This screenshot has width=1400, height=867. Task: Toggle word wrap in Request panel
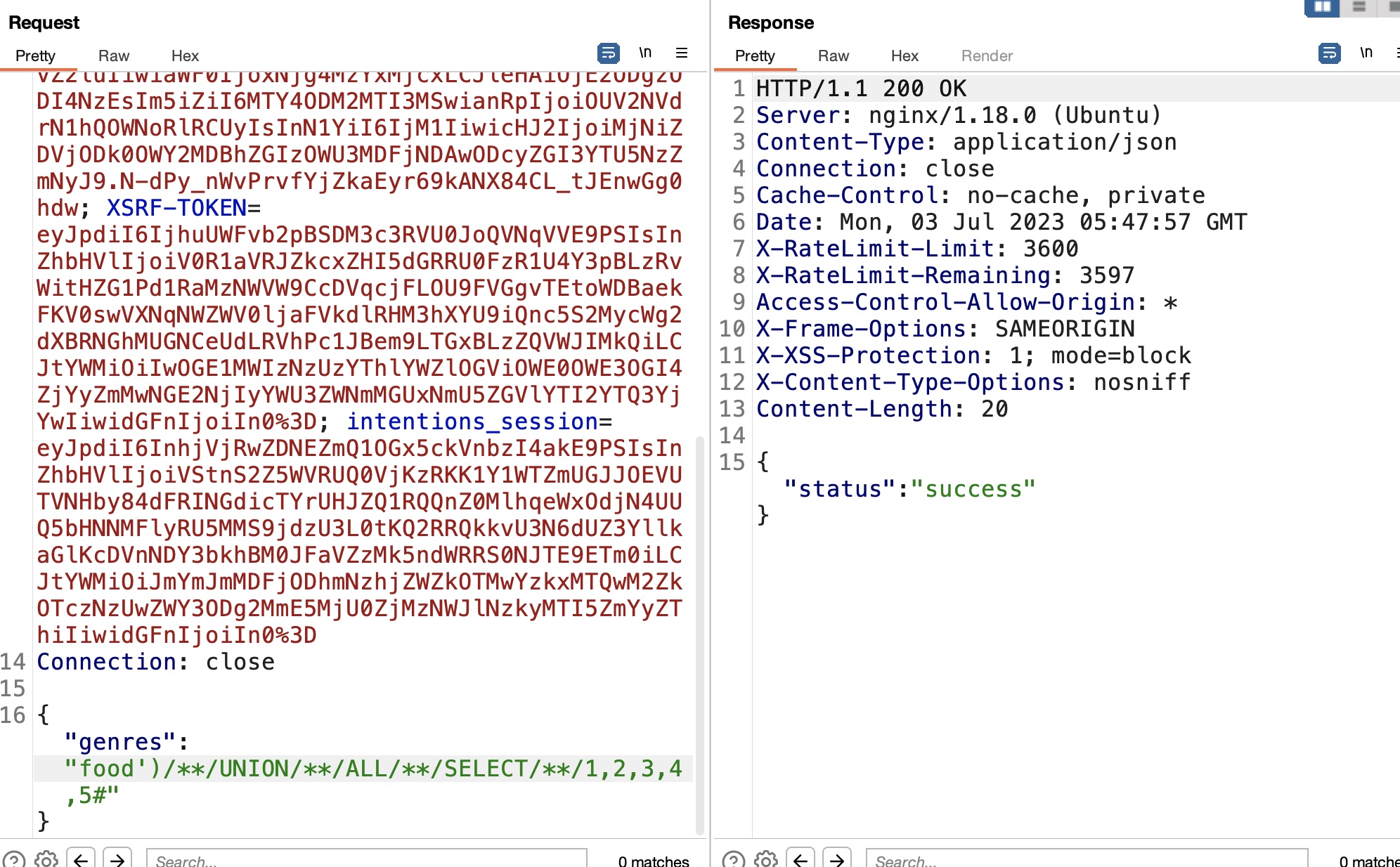(x=608, y=53)
